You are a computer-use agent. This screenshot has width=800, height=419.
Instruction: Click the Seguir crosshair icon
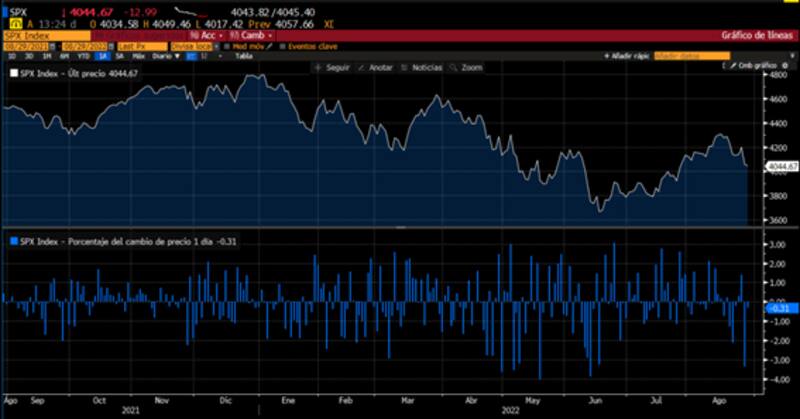tap(319, 67)
